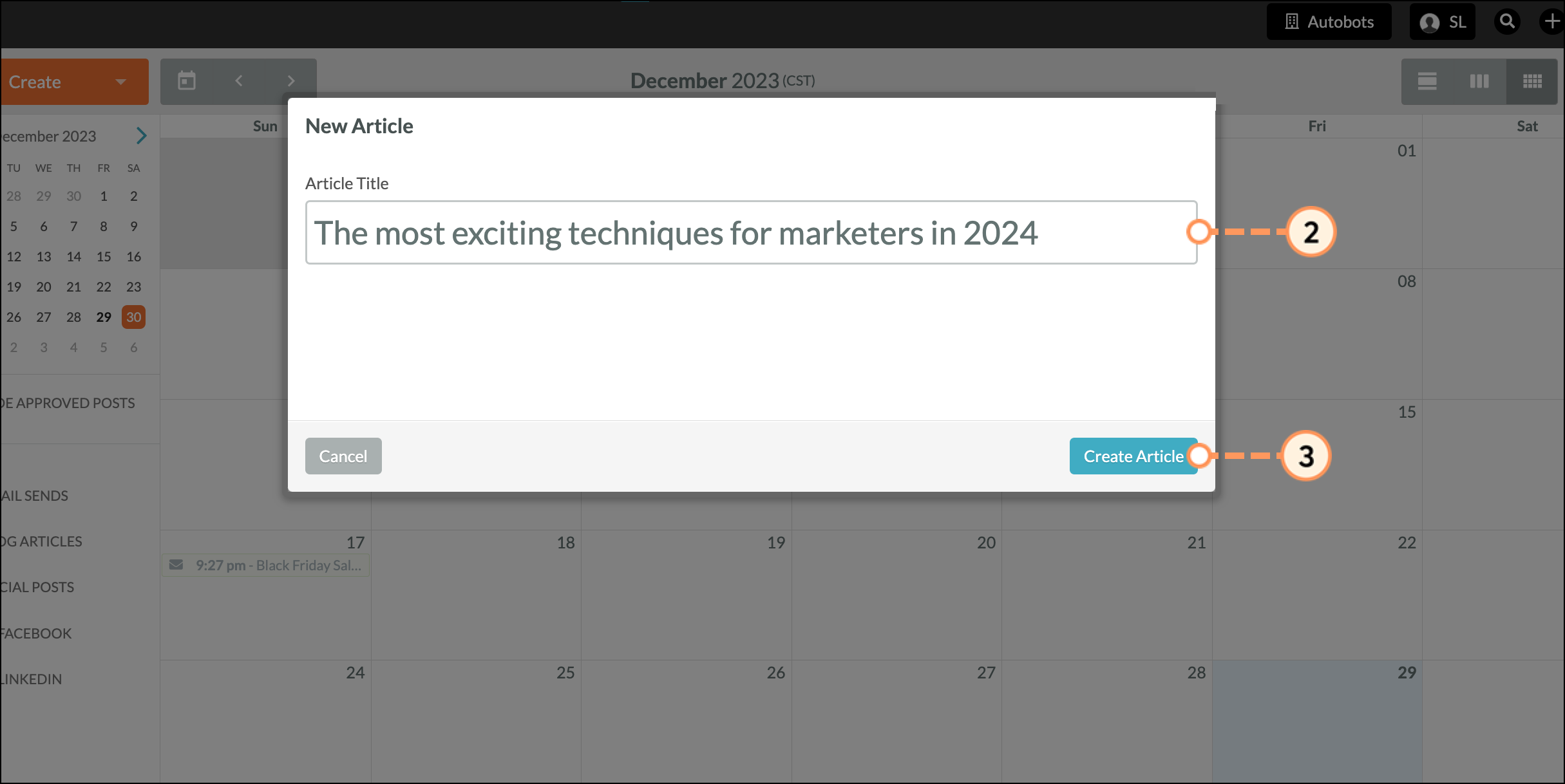Advance mini calendar with chevron
The width and height of the screenshot is (1565, 784).
click(142, 136)
